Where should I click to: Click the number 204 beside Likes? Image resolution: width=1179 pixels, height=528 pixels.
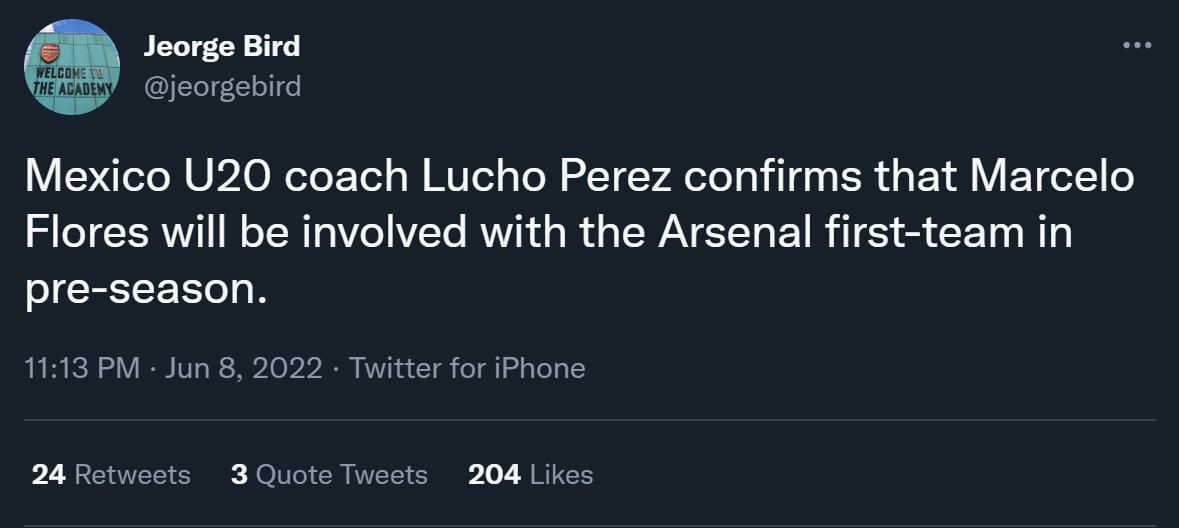point(494,474)
